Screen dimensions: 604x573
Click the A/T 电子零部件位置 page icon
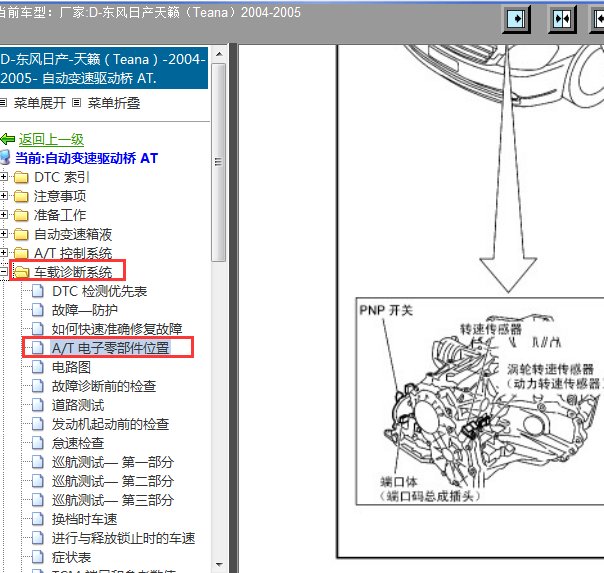[x=38, y=348]
